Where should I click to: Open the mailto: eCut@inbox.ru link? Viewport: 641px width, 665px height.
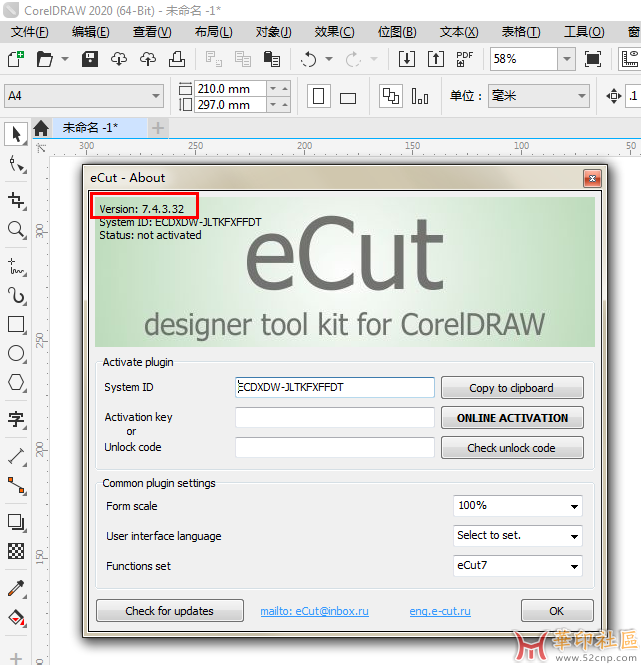(314, 611)
